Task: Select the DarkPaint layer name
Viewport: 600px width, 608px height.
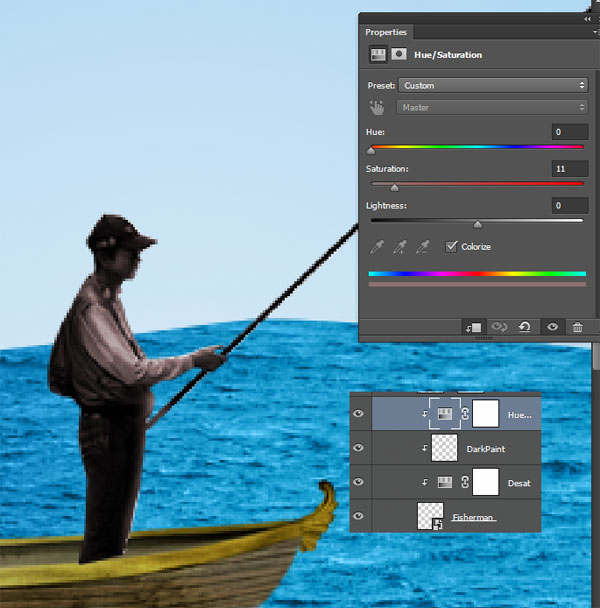Action: click(x=486, y=449)
